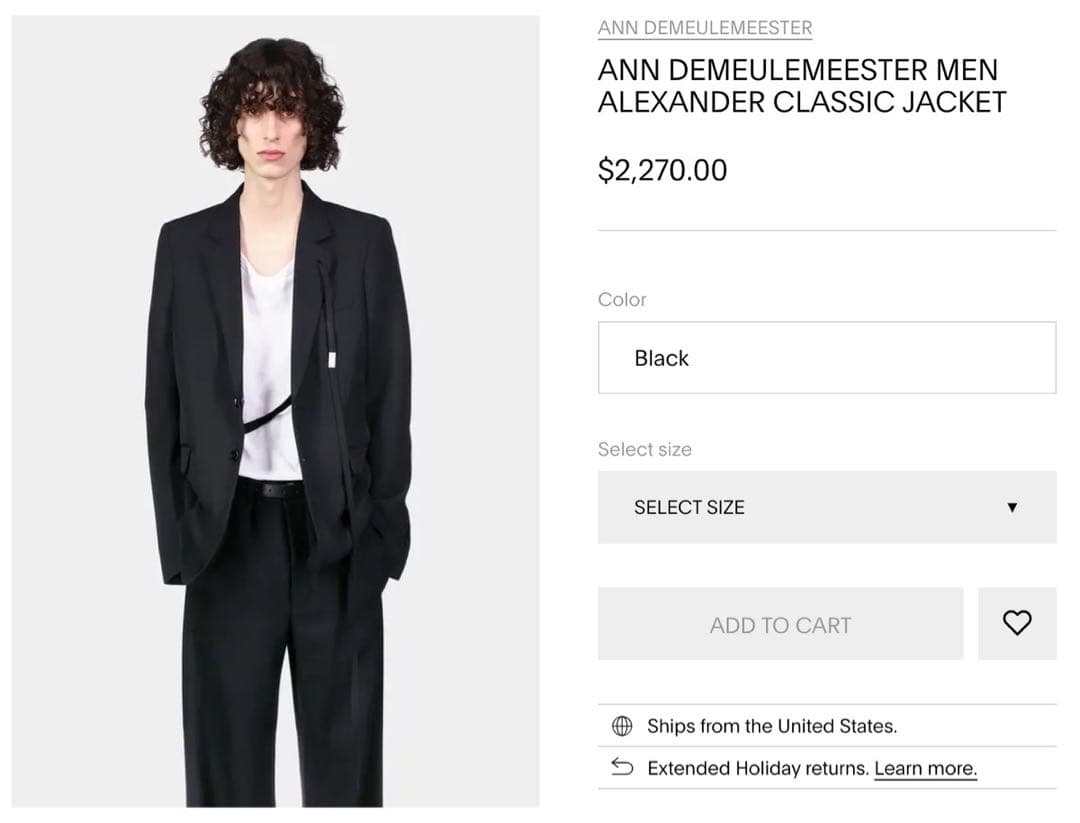Click the Black color selection box
The image size is (1080, 823).
(x=826, y=357)
